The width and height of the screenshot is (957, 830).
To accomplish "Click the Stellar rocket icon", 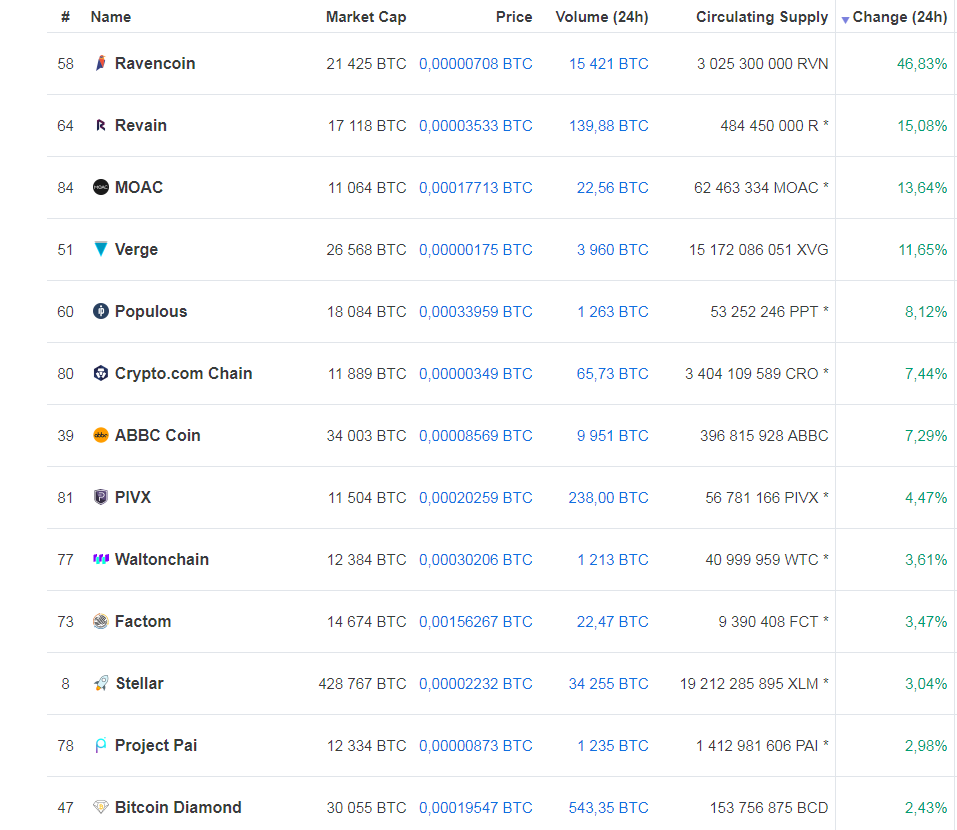I will 101,683.
